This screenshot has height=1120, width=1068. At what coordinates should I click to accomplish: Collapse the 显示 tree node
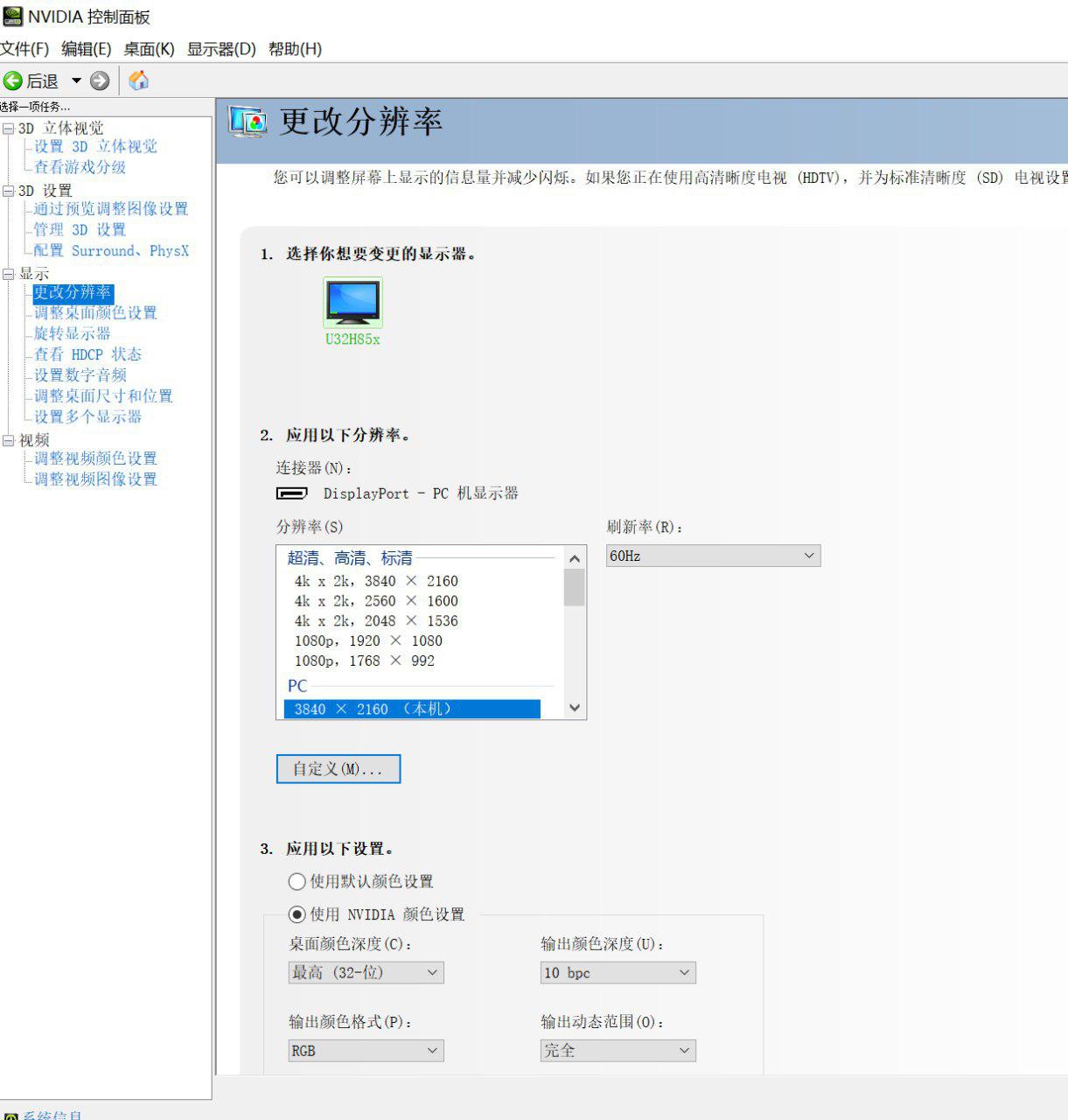(x=9, y=274)
